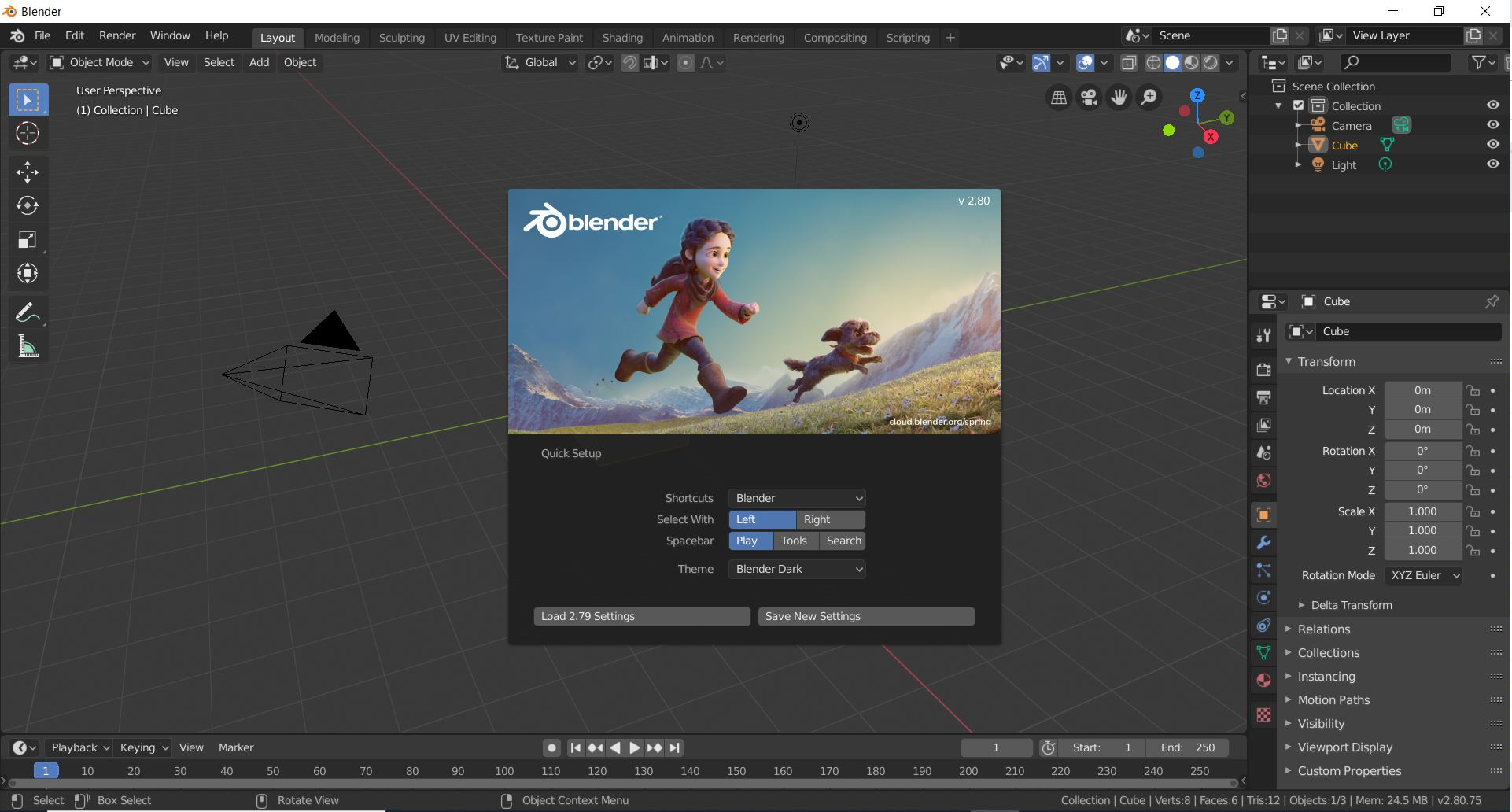Hide the Cube object in outliner
The width and height of the screenshot is (1512, 812).
tap(1492, 145)
